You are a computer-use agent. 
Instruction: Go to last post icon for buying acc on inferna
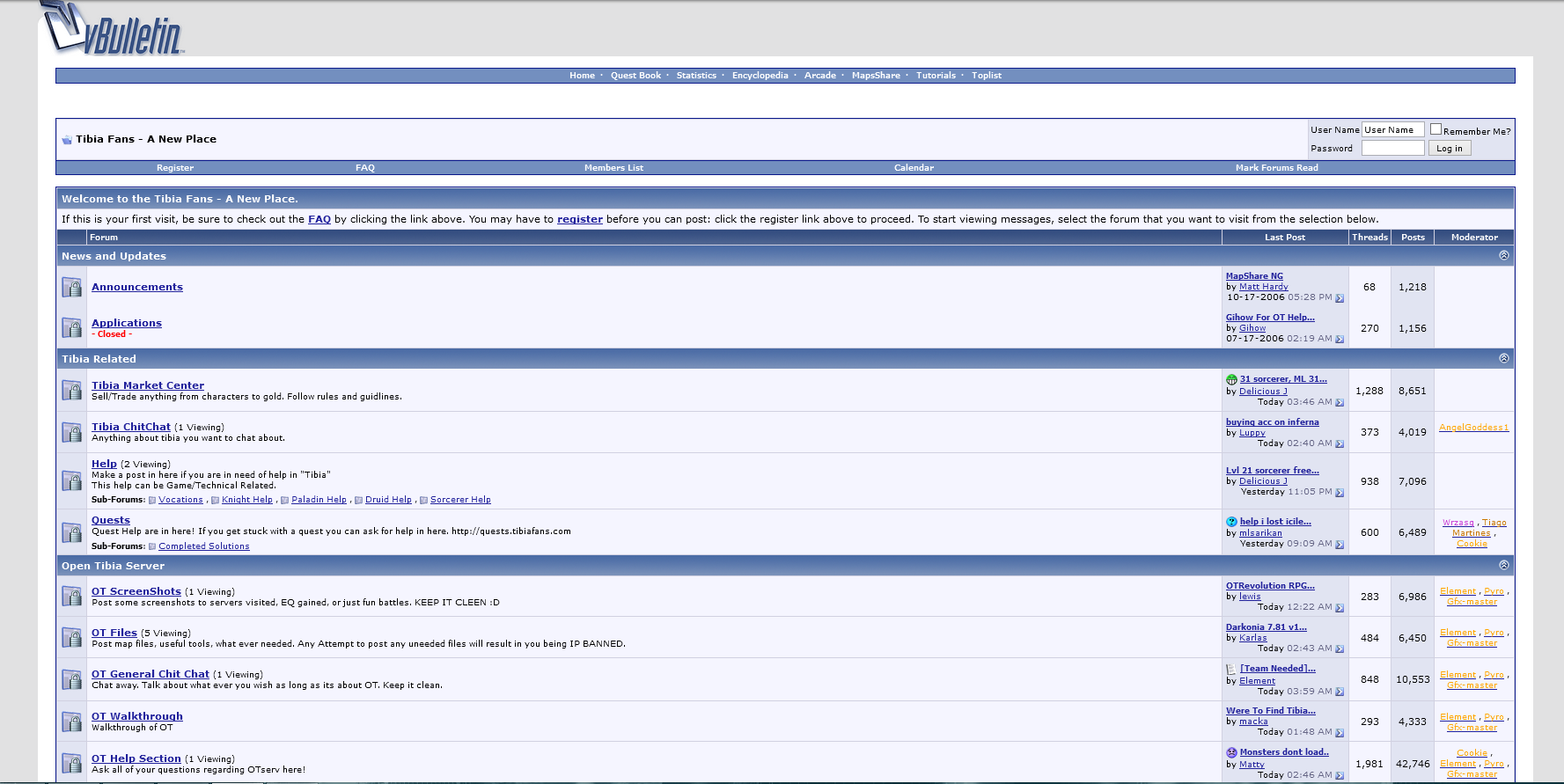1340,443
